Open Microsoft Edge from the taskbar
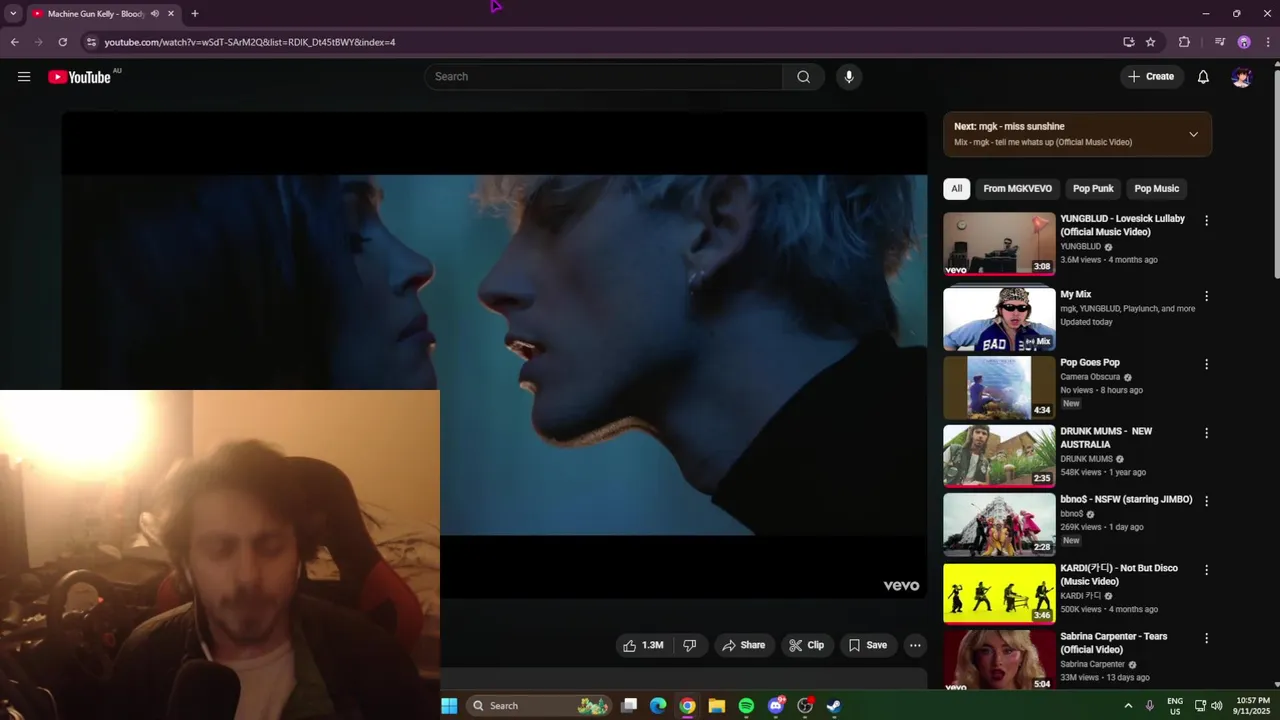 (x=658, y=706)
